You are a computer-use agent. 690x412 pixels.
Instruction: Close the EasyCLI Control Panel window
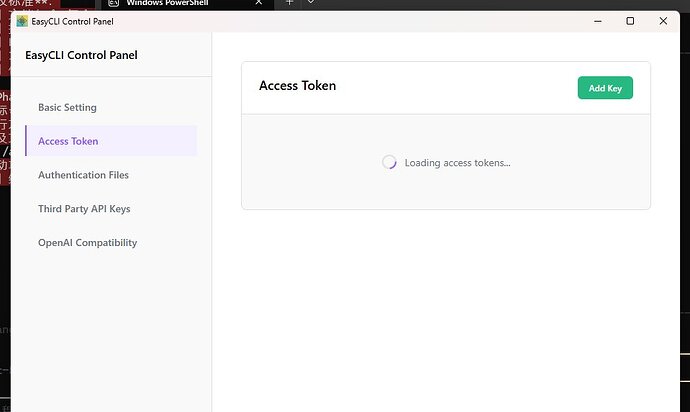click(x=663, y=21)
